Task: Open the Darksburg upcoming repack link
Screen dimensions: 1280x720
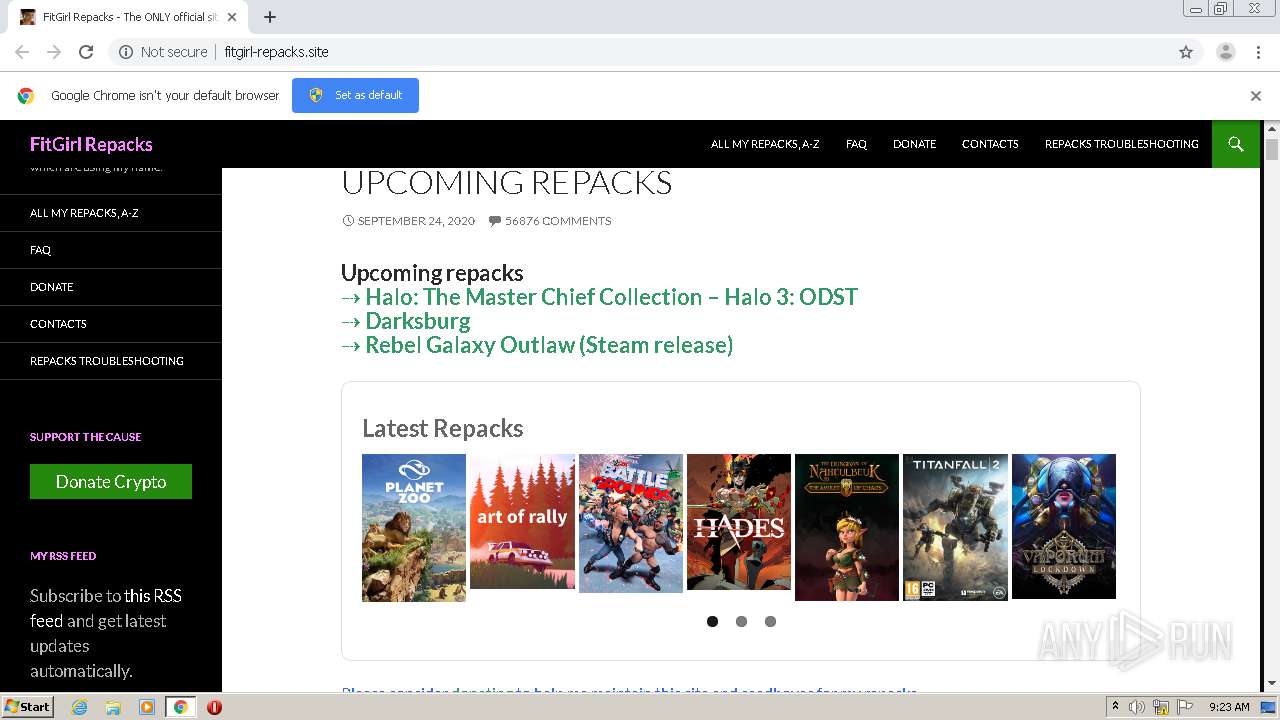Action: [417, 321]
